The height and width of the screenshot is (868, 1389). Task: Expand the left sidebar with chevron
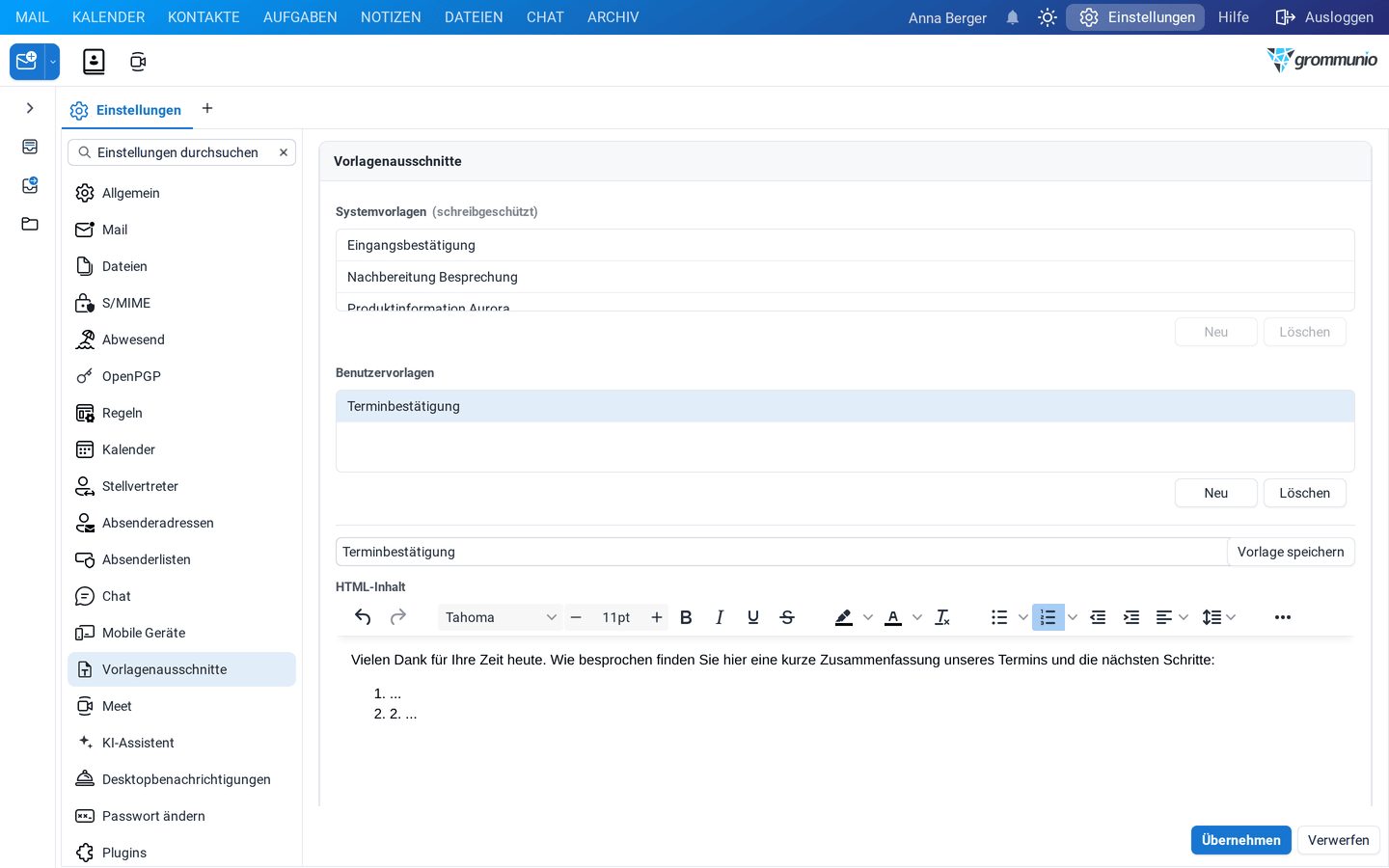pyautogui.click(x=30, y=108)
